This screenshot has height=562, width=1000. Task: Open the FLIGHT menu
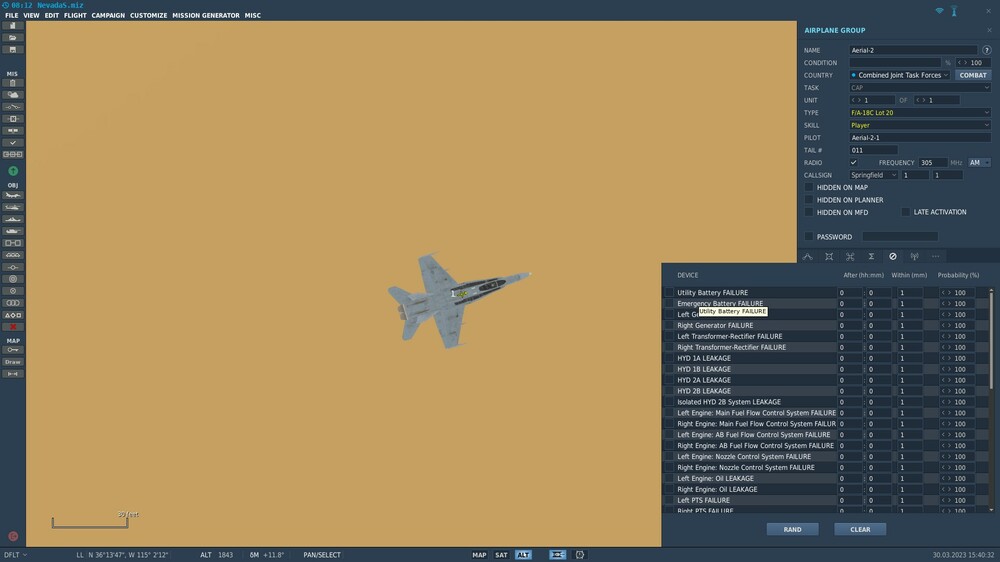75,15
